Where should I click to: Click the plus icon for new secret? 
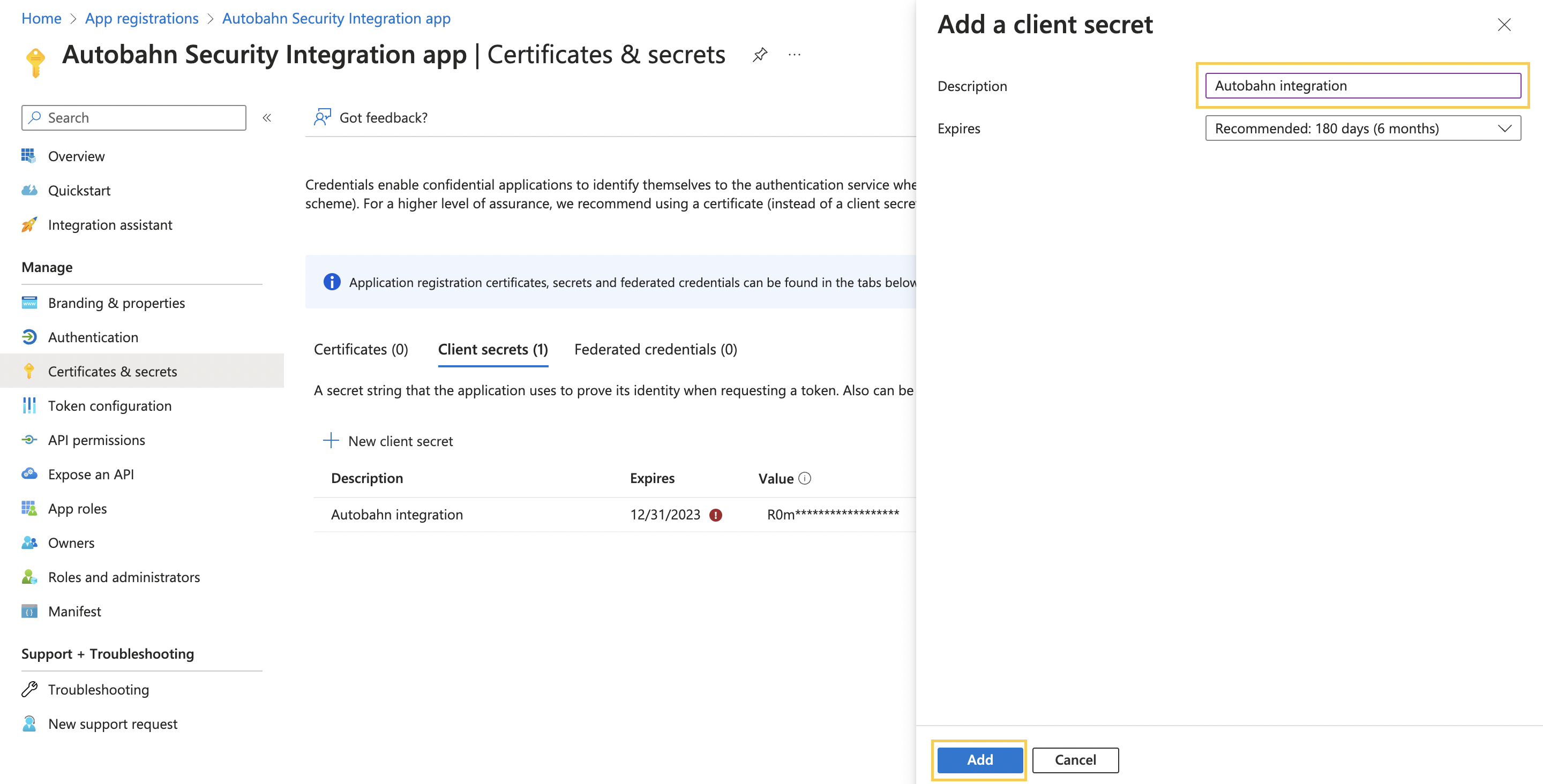331,441
